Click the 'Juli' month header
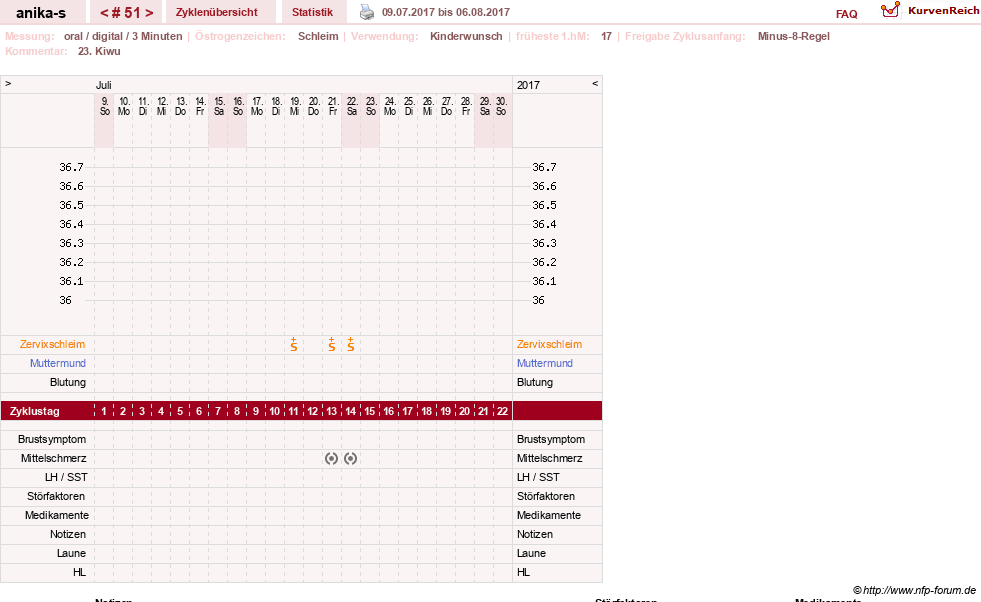 click(104, 84)
